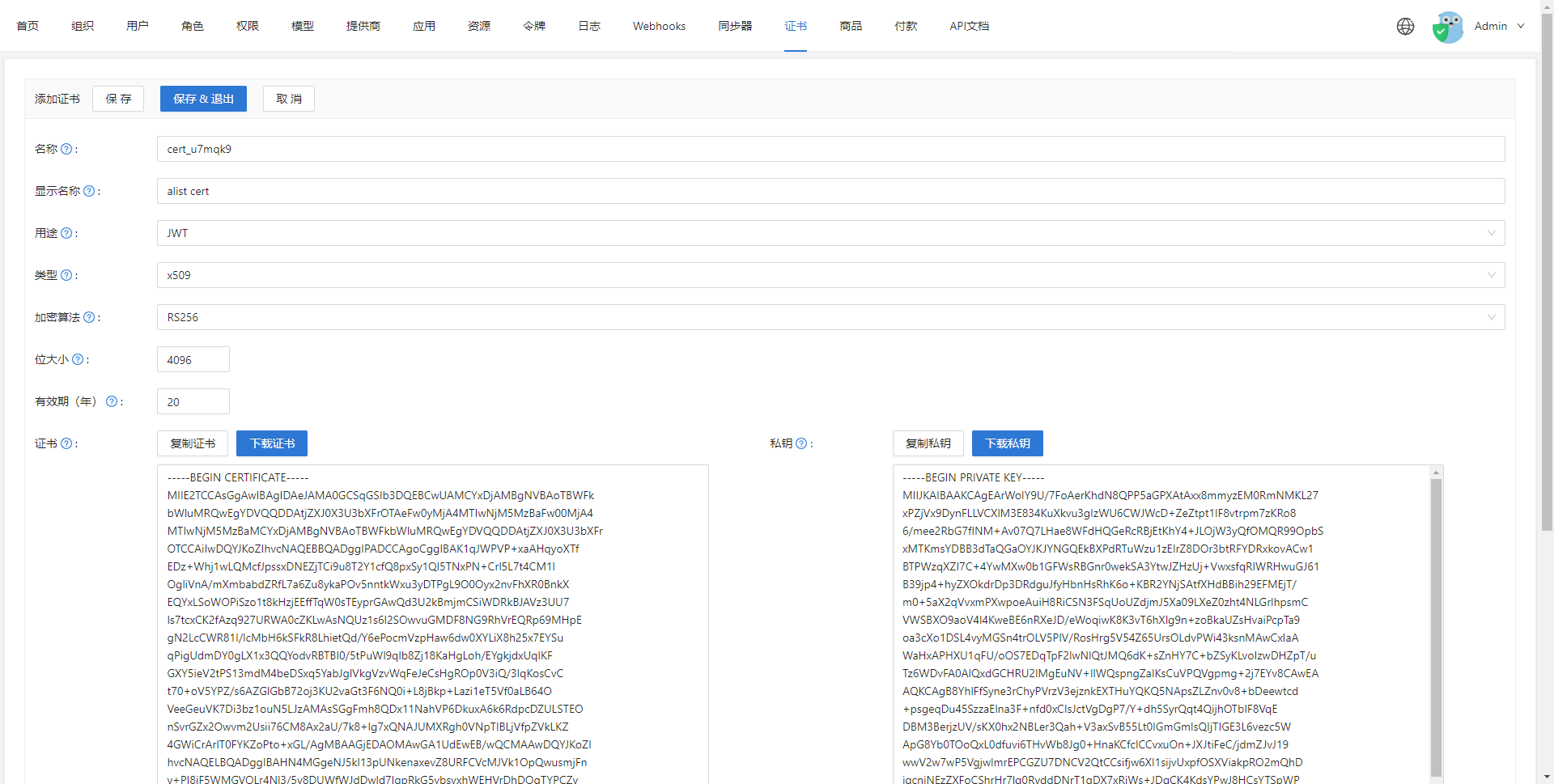Click the help icon beside 加密算法
The height and width of the screenshot is (784, 1554).
point(88,317)
